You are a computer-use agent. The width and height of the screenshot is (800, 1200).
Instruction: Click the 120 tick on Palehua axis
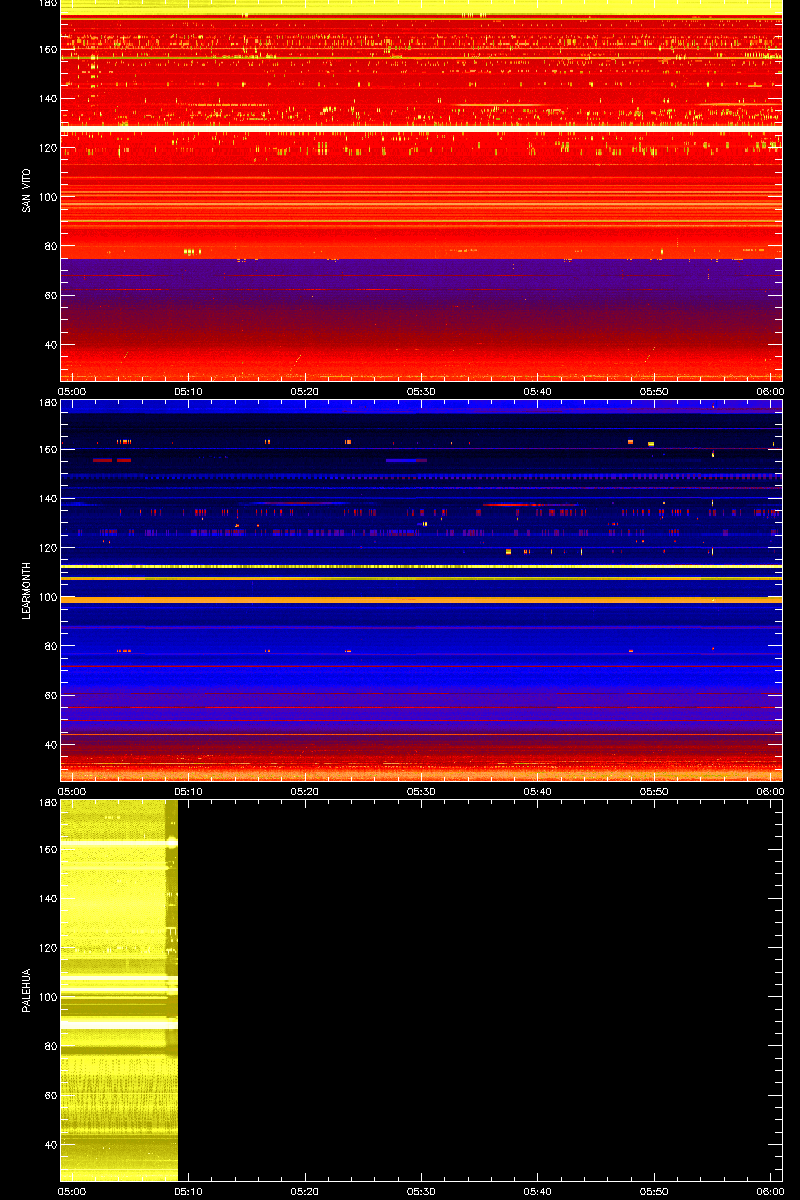click(x=47, y=948)
